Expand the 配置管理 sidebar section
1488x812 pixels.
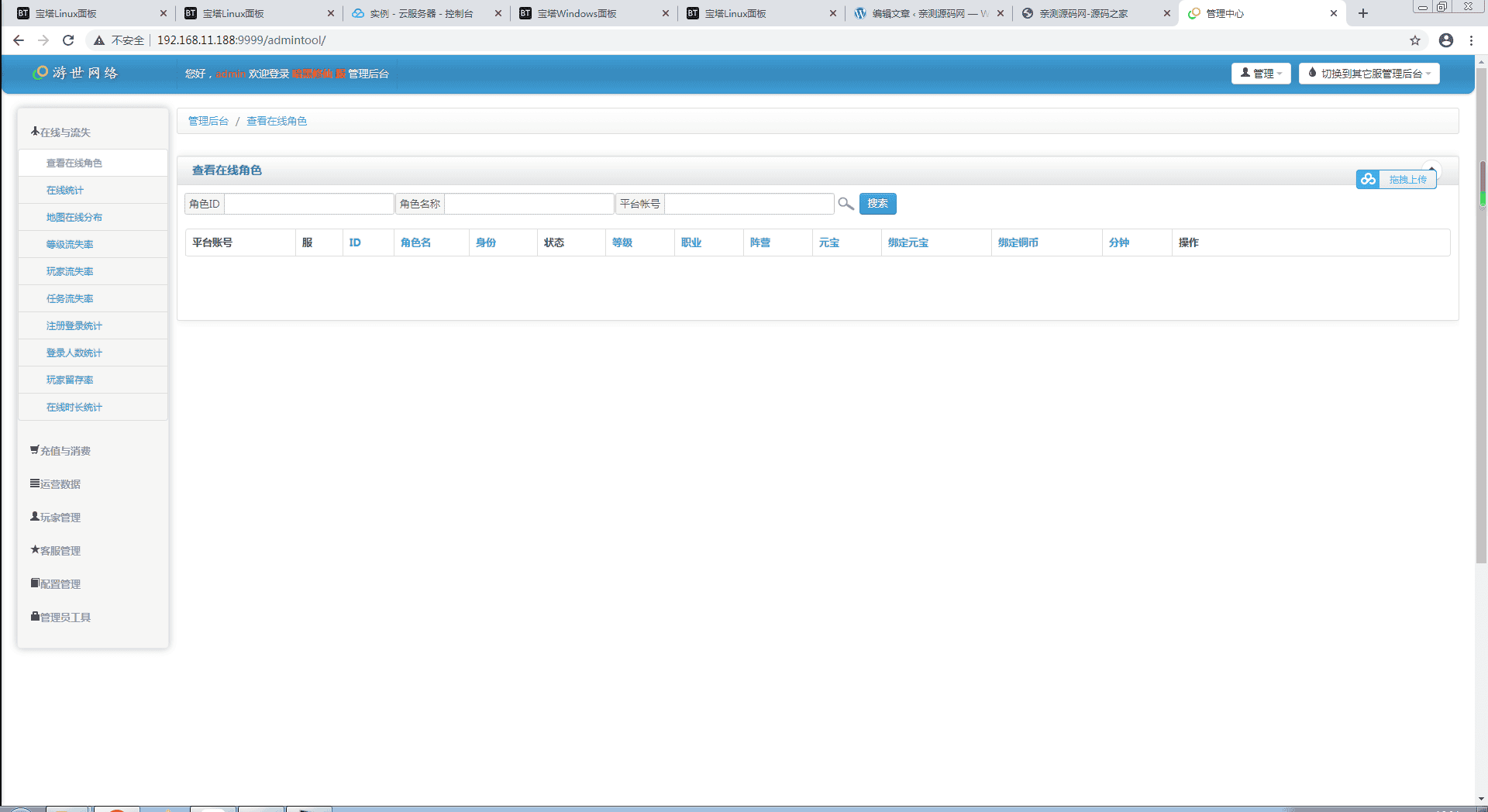pos(56,584)
